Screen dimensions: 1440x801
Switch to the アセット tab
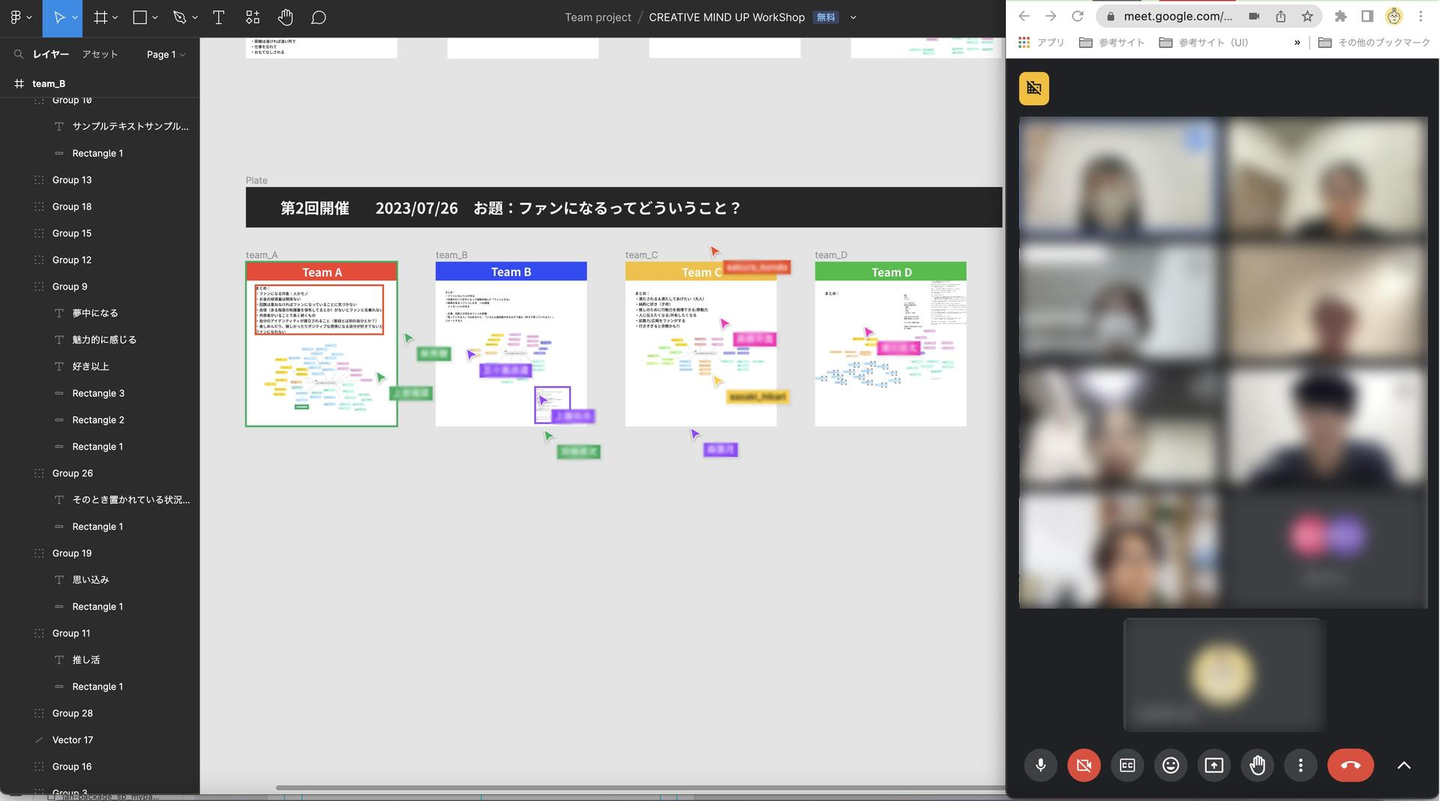tap(100, 54)
